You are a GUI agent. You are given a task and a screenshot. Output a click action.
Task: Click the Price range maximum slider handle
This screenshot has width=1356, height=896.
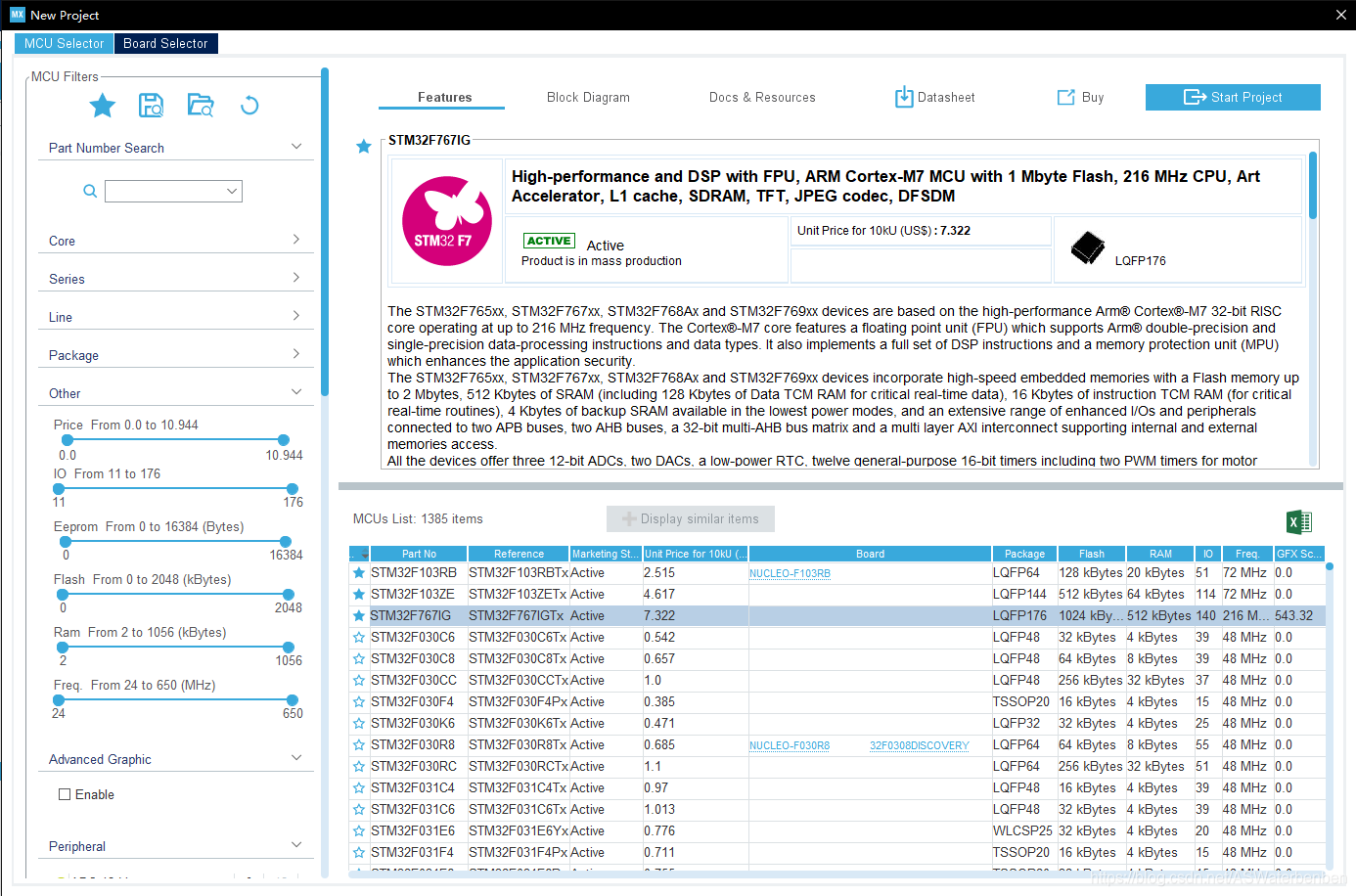(x=284, y=440)
